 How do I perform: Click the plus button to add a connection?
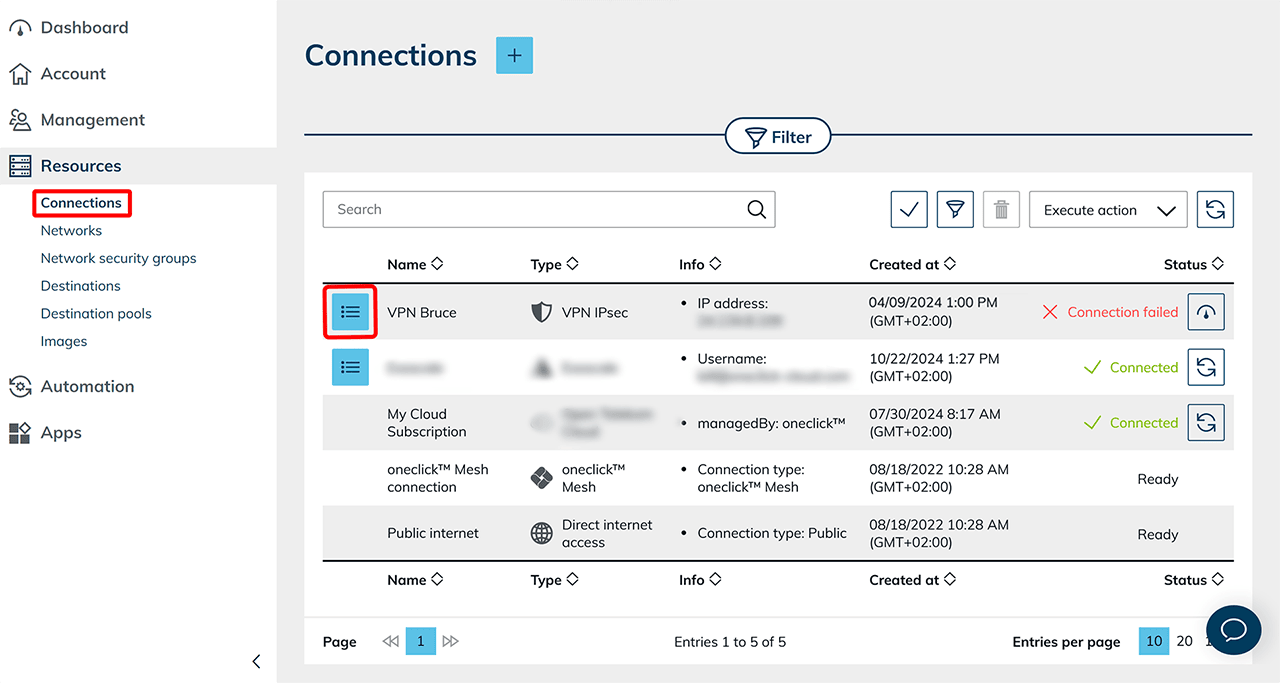coord(514,56)
